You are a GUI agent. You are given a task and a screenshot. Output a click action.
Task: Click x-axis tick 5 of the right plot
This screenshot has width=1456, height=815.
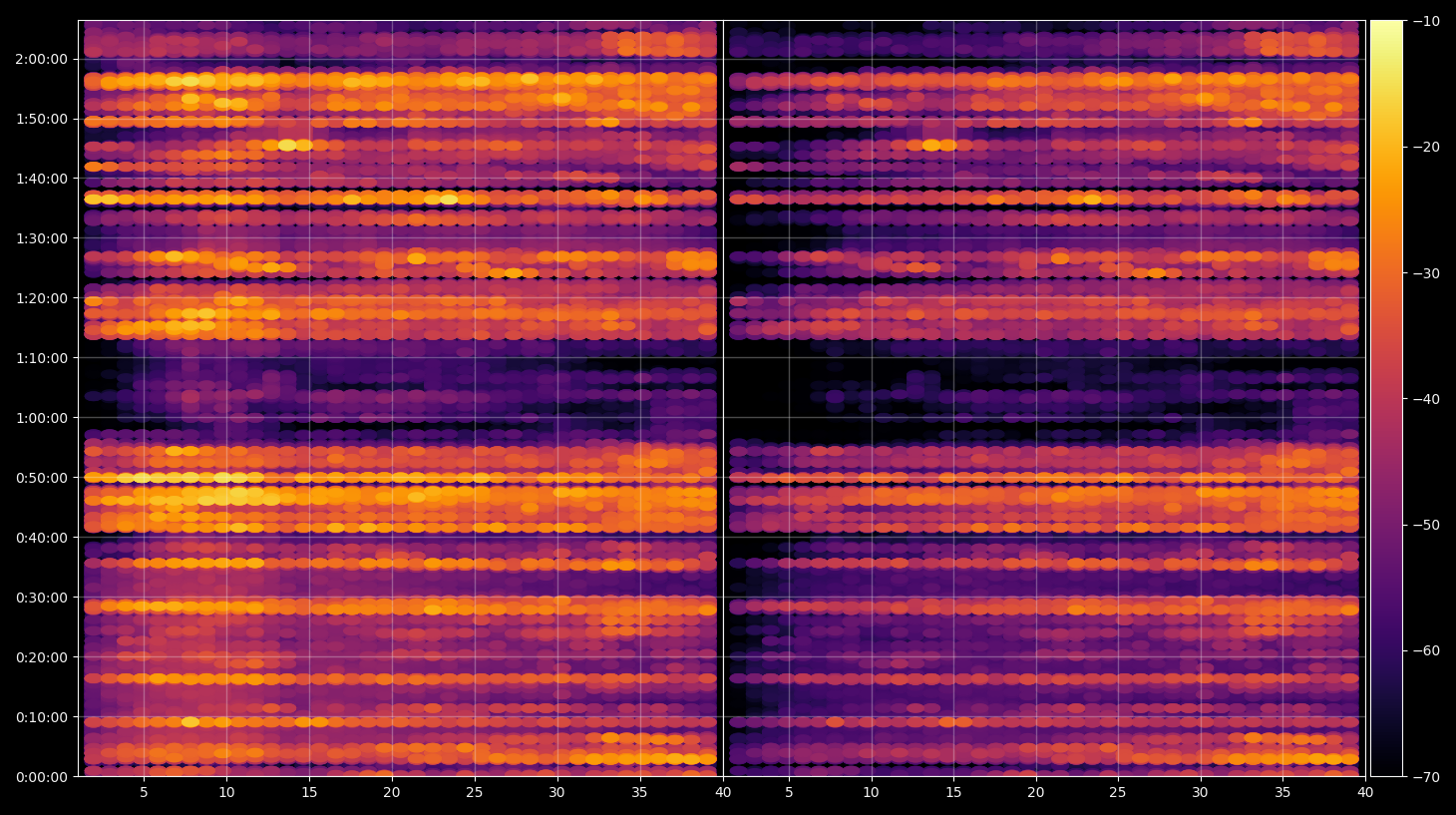pos(789,793)
